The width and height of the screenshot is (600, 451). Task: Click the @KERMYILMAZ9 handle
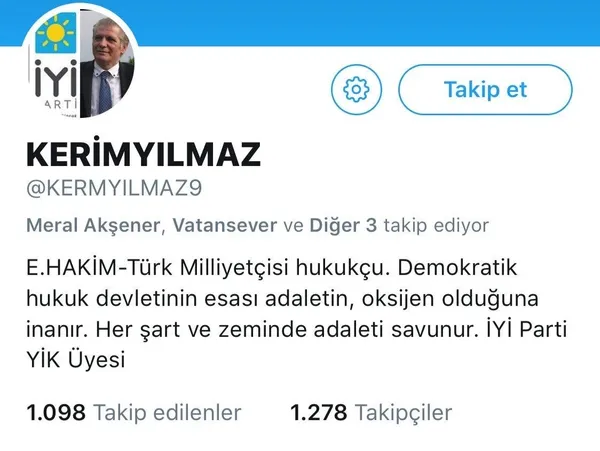[114, 188]
